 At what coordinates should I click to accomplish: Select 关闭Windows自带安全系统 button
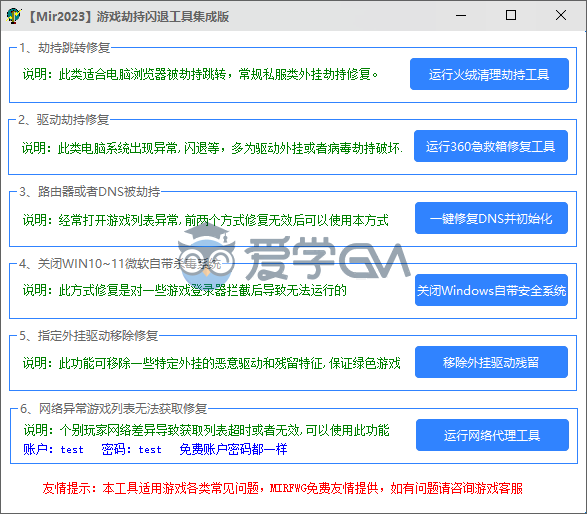(x=491, y=290)
